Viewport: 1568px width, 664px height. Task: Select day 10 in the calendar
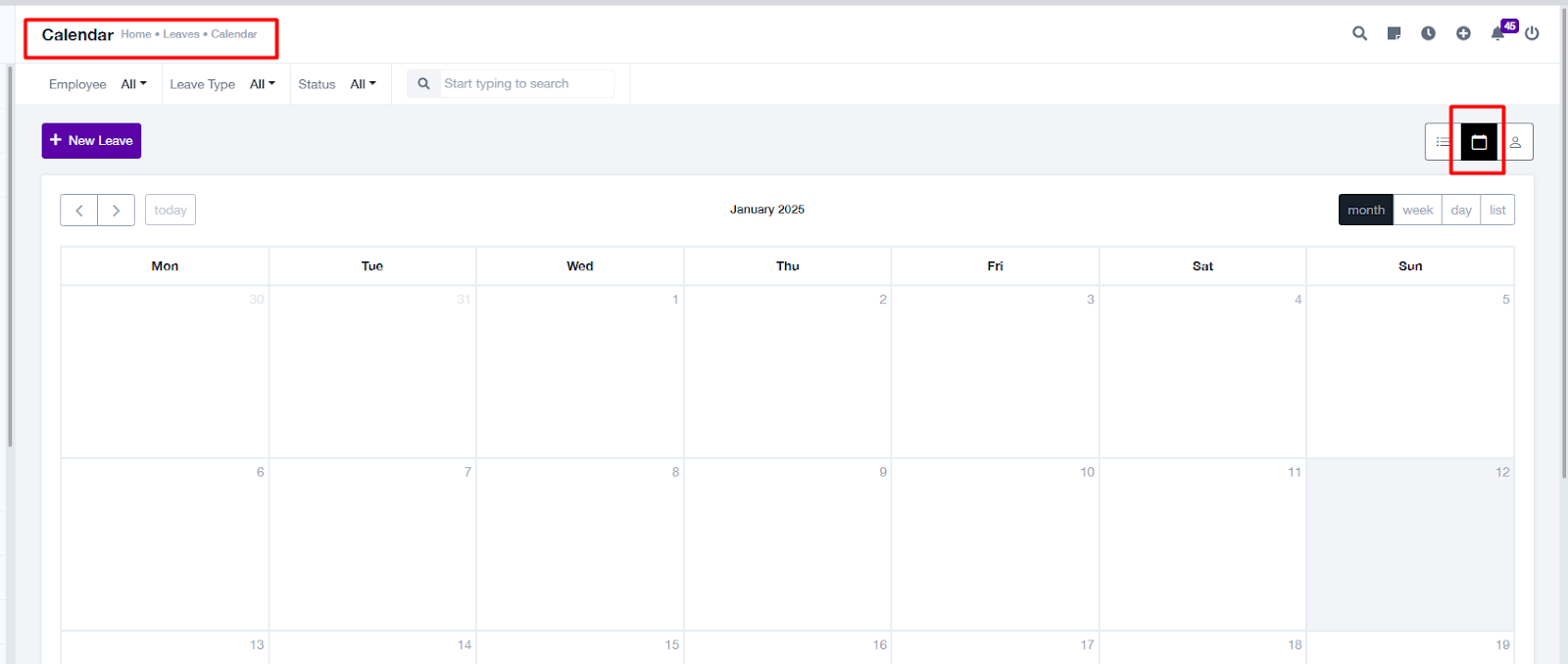(995, 545)
